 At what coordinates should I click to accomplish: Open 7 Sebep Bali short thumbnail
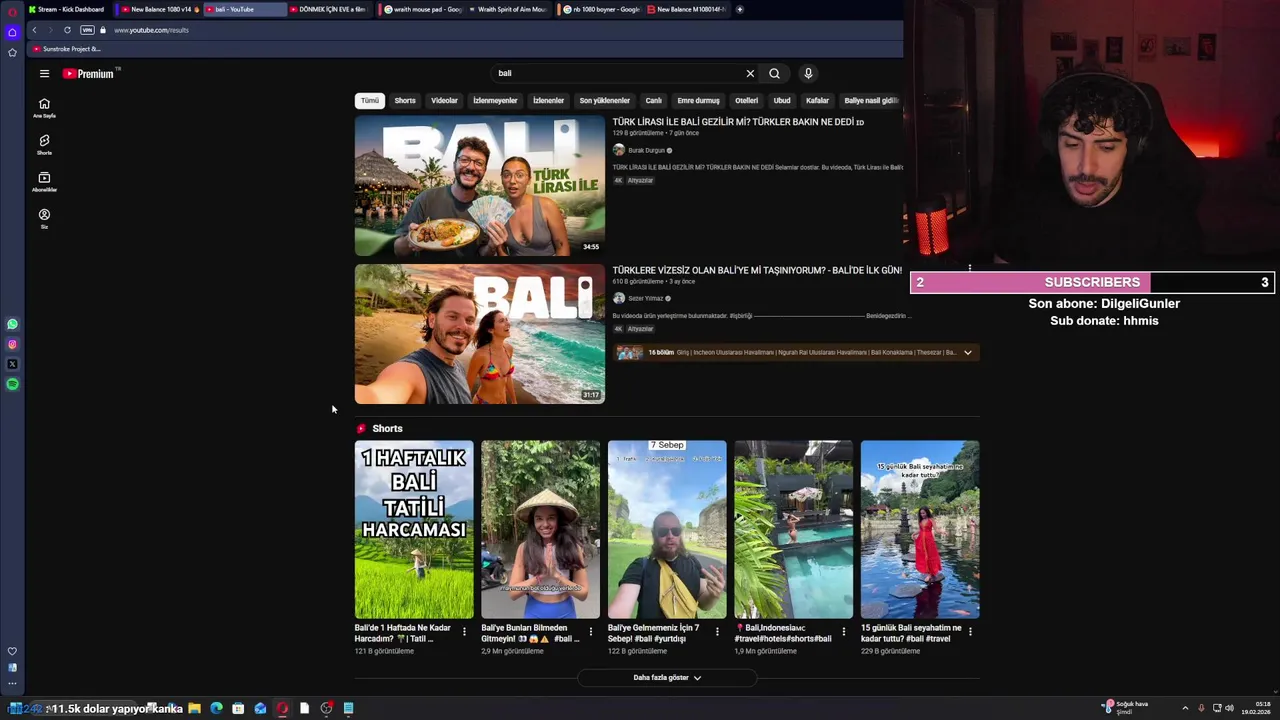pos(667,530)
